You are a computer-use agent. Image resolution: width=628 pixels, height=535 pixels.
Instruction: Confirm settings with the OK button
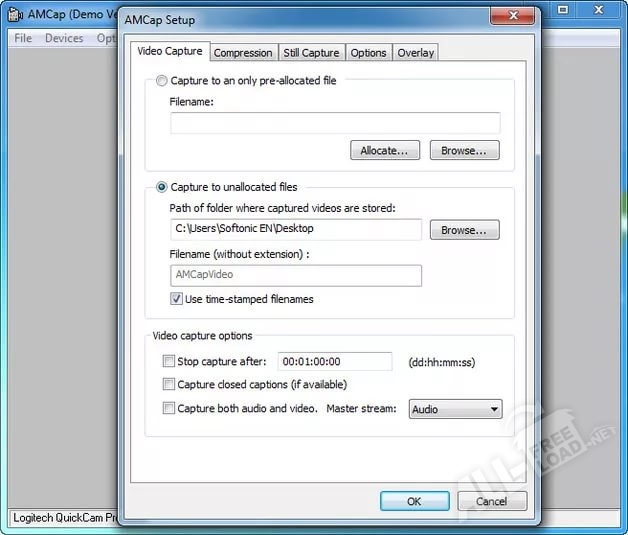pos(413,501)
